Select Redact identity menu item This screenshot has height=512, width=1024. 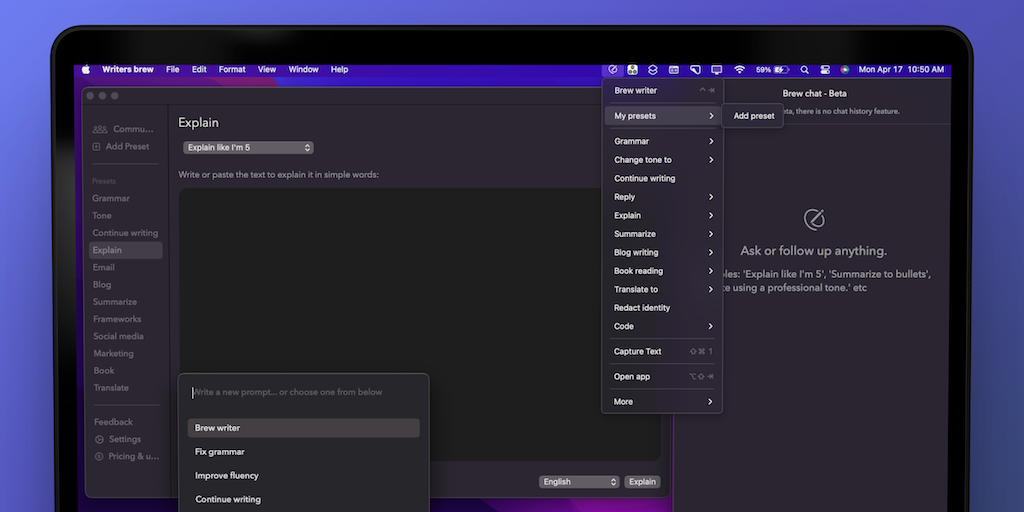[x=662, y=308]
